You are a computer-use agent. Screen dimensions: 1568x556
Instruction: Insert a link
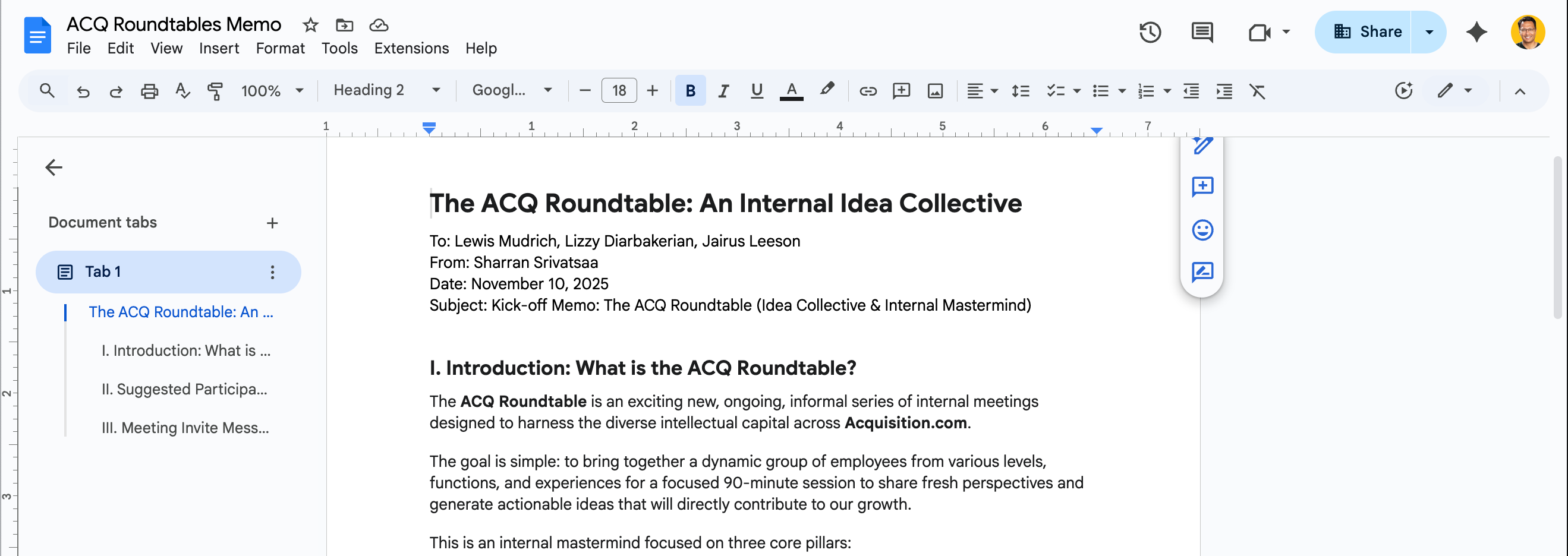868,91
